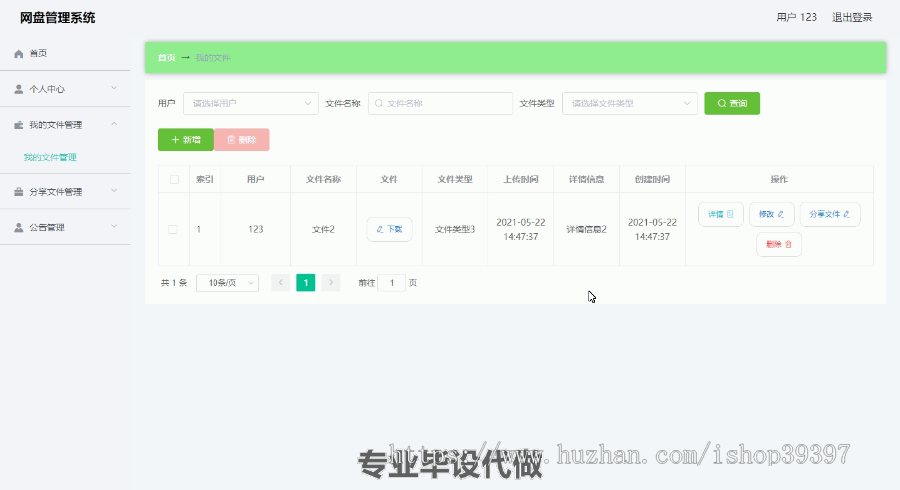Click the pencil icon on 修改 button
900x490 pixels.
tap(781, 214)
